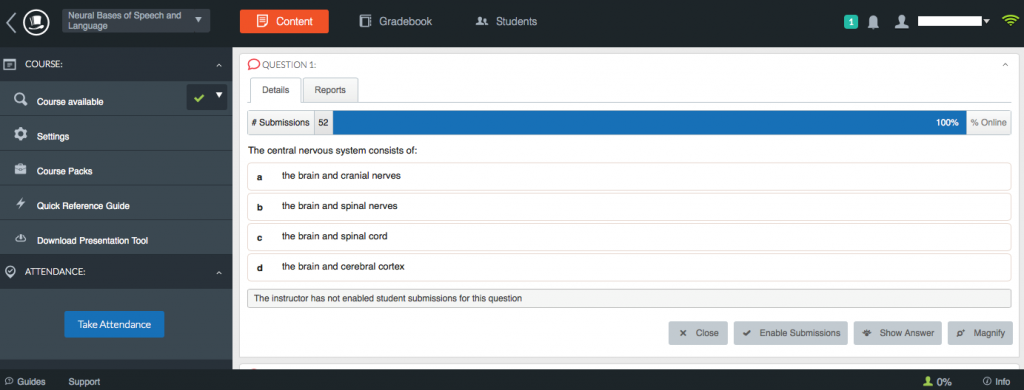Switch to the Content tab
This screenshot has height=390, width=1024.
coord(284,21)
